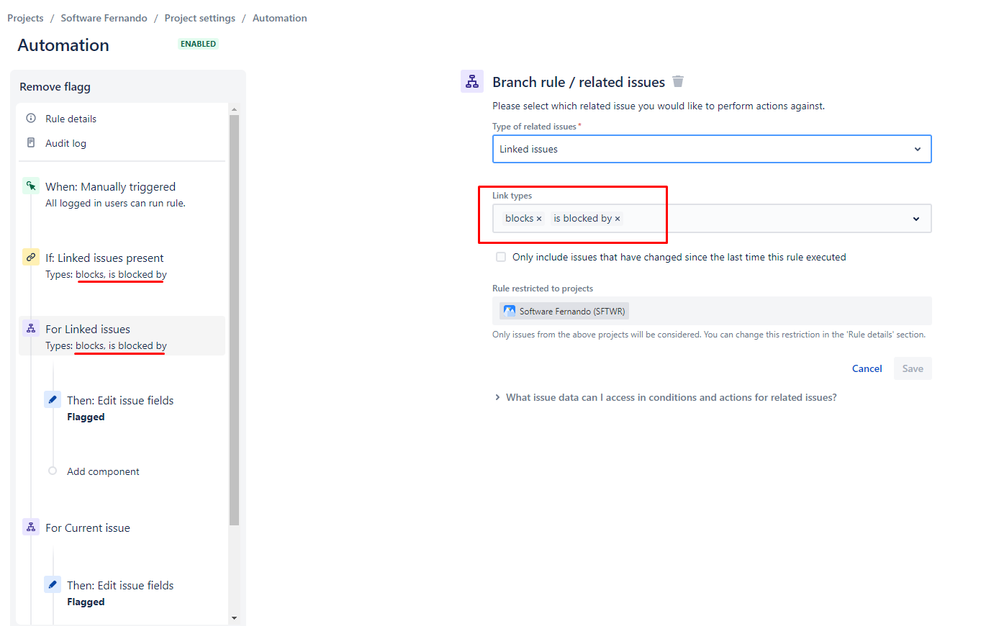Click the Rule details info icon
The image size is (999, 626).
[x=31, y=118]
